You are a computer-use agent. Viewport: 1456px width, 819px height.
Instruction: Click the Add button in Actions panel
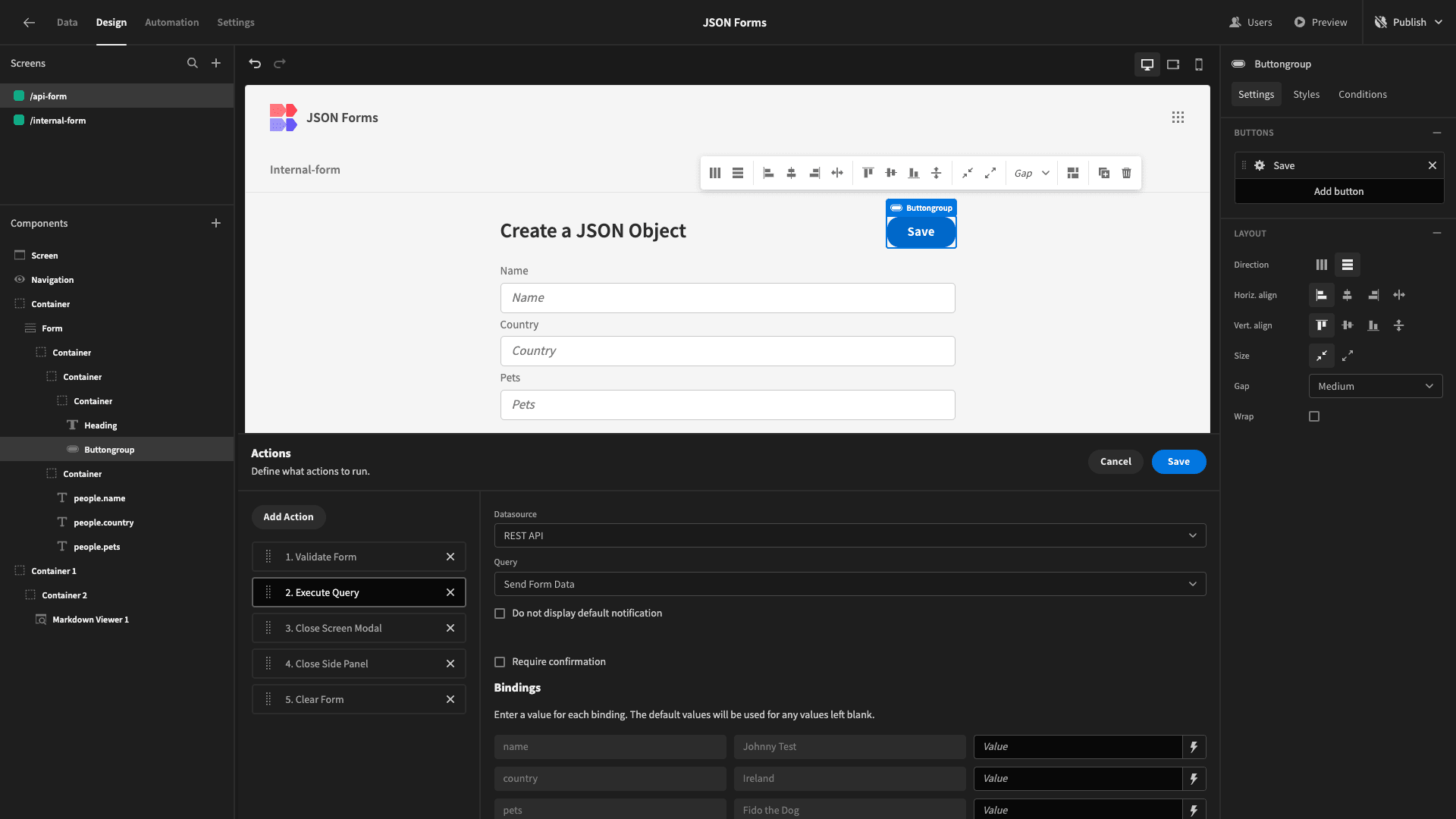(x=288, y=517)
